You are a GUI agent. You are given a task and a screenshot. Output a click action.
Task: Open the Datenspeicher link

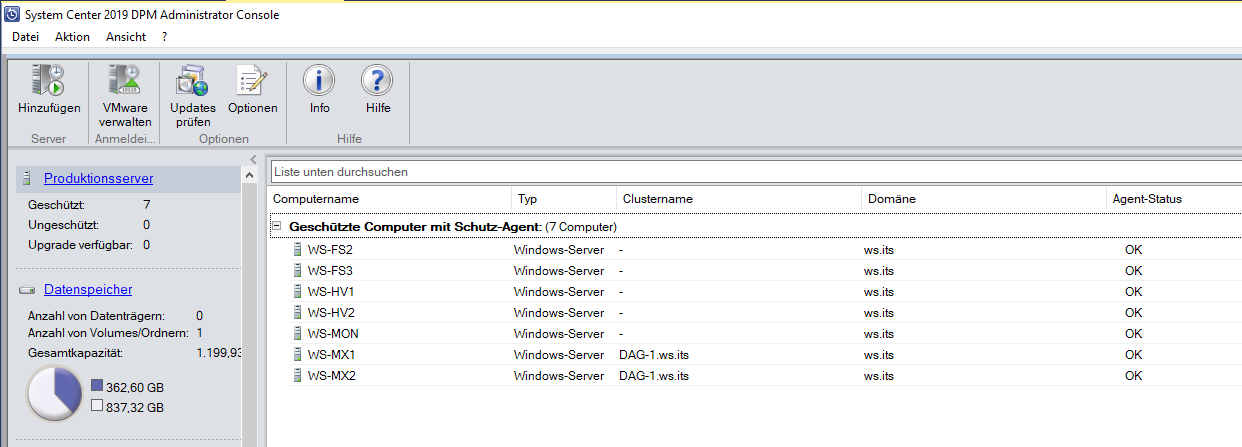[88, 289]
